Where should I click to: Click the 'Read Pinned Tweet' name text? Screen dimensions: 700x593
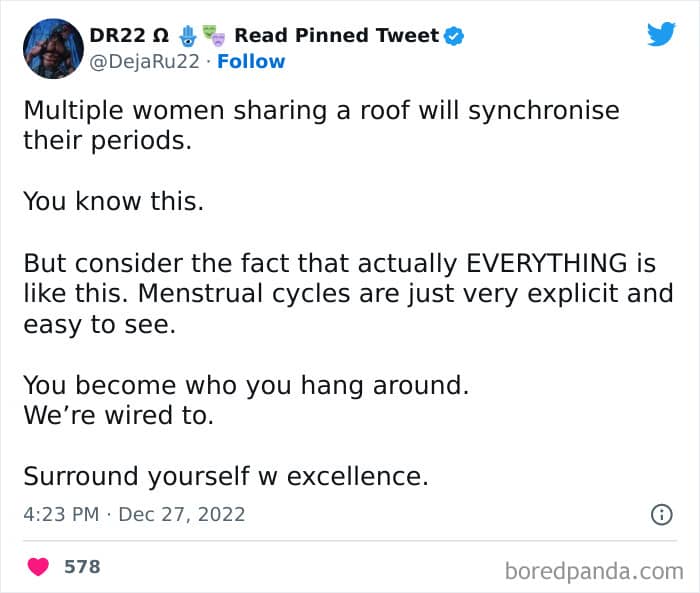tap(336, 36)
